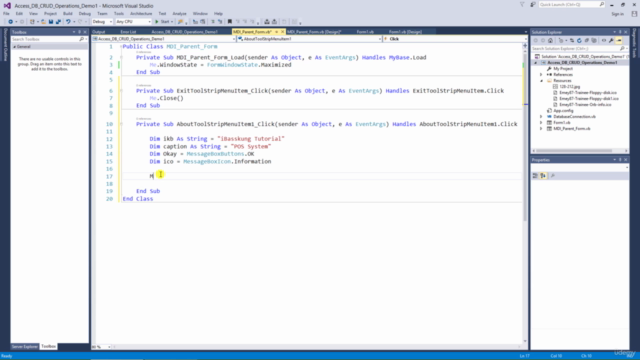640x360 pixels.
Task: Toggle pin on the Solution Explorer panel
Action: point(620,32)
